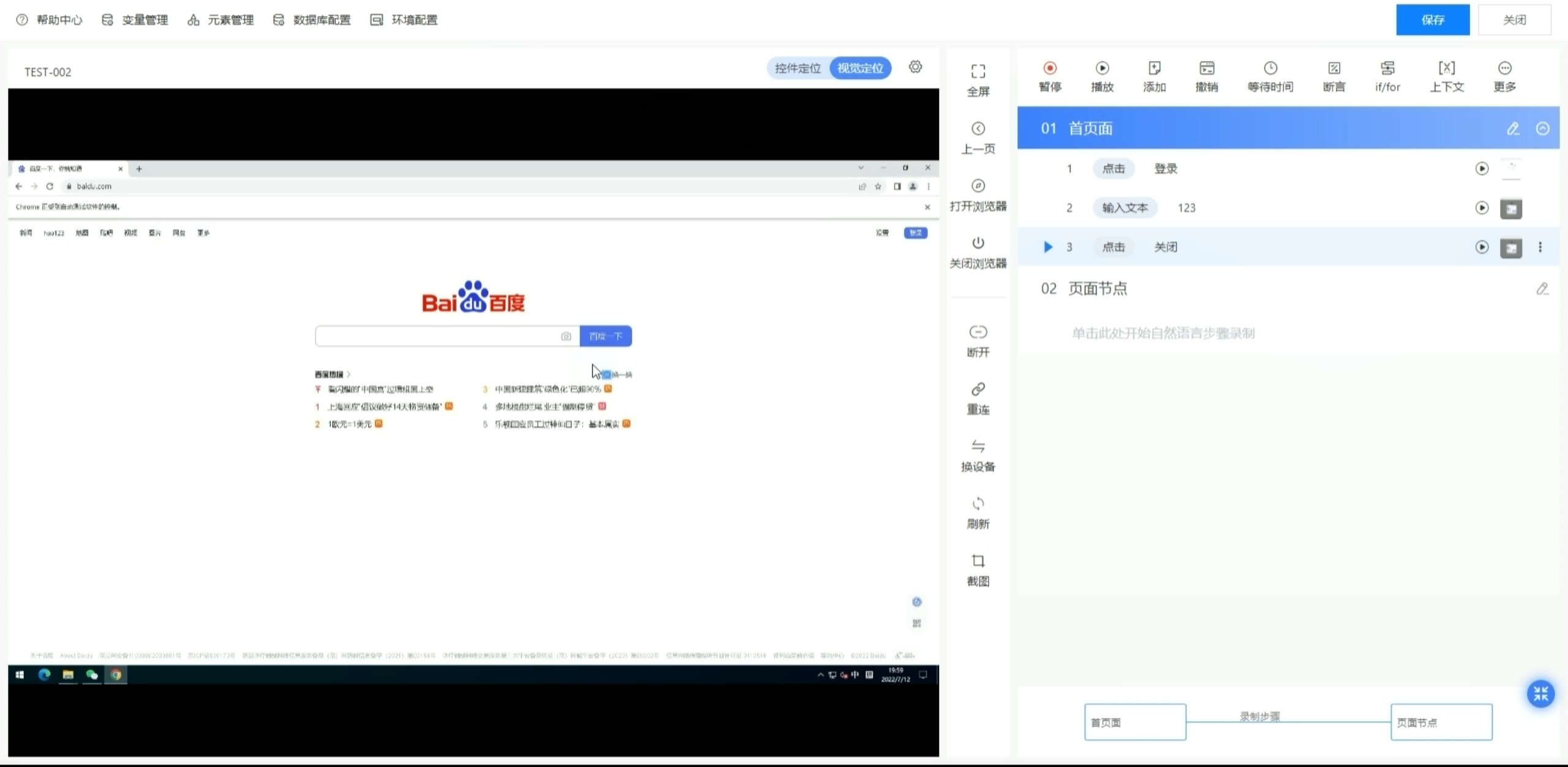
Task: Click 单击此处开始自然语言步骤录制 input area
Action: [x=1163, y=333]
